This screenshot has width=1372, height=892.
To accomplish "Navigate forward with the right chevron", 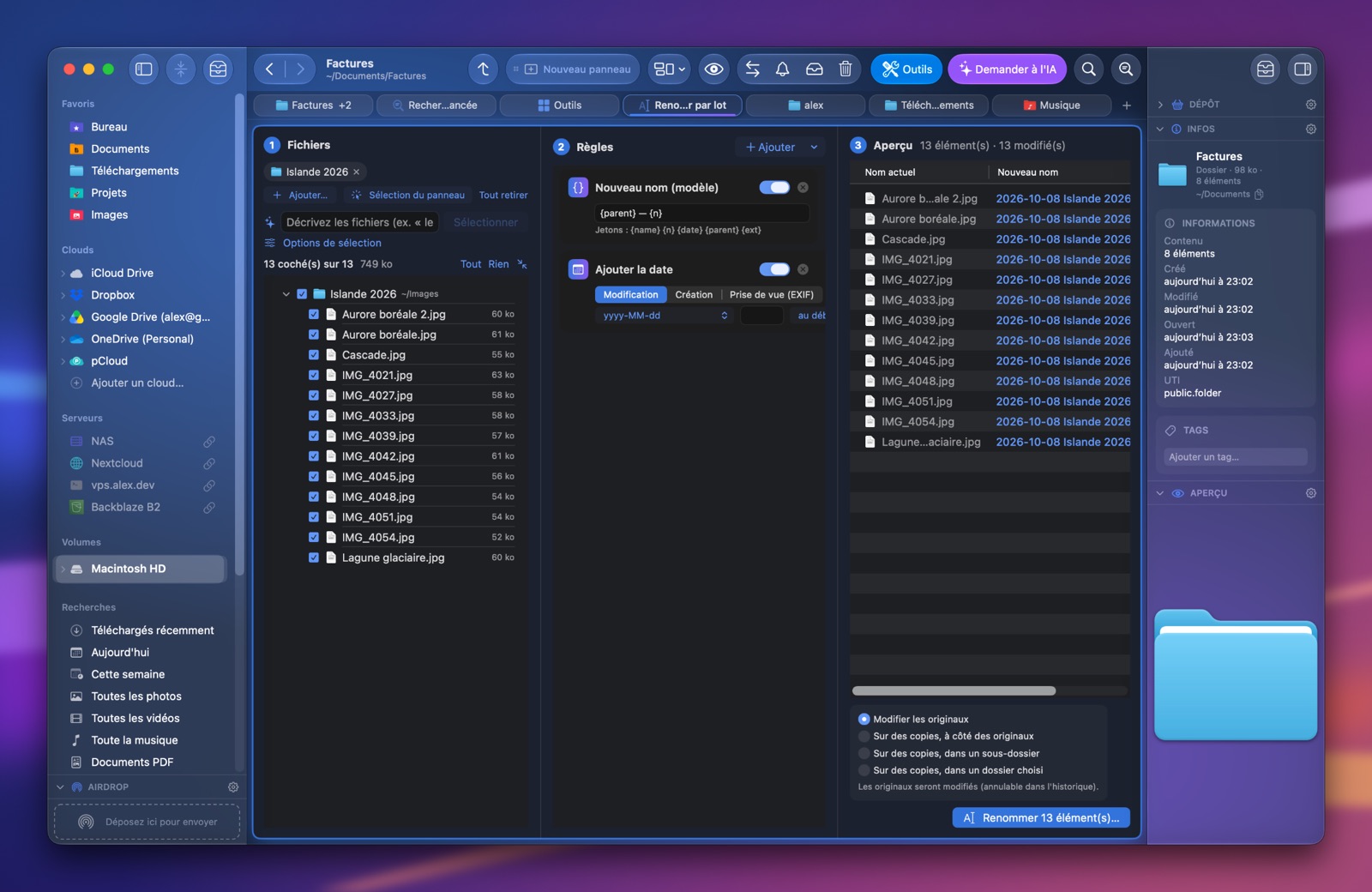I will tap(300, 69).
